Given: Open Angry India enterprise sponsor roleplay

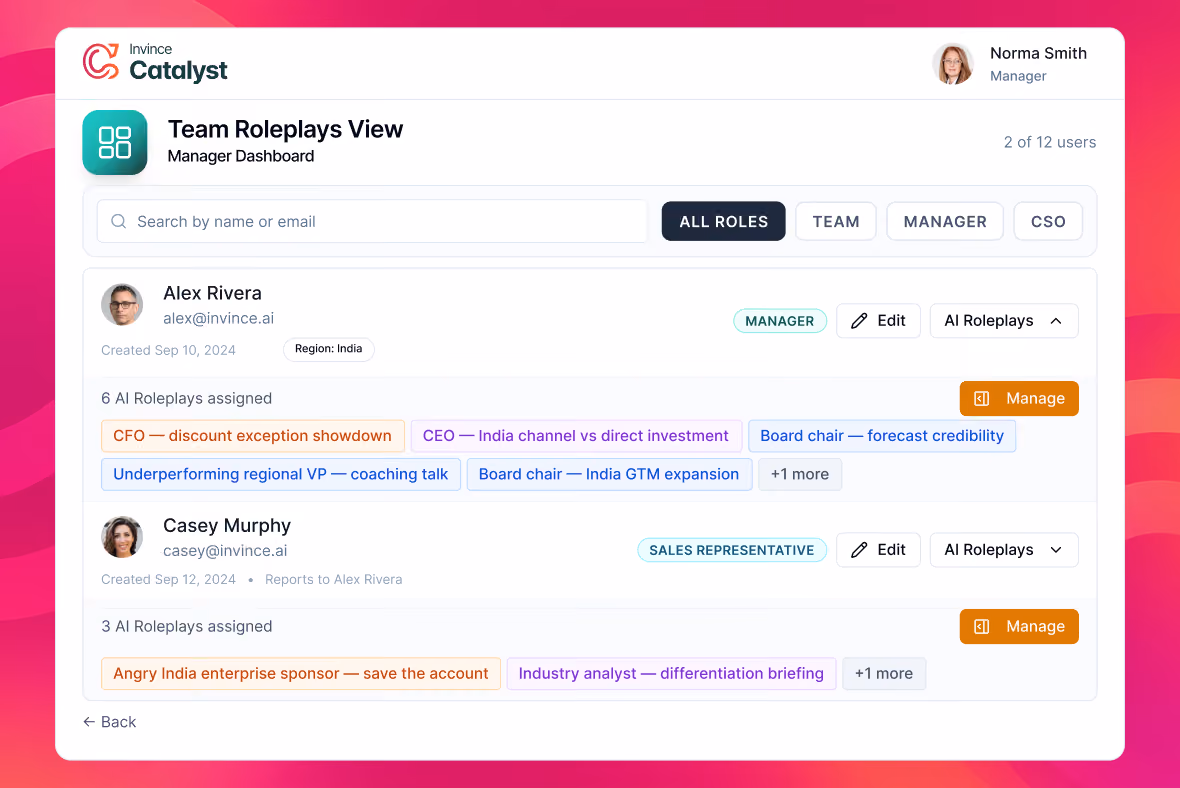Looking at the screenshot, I should (301, 674).
